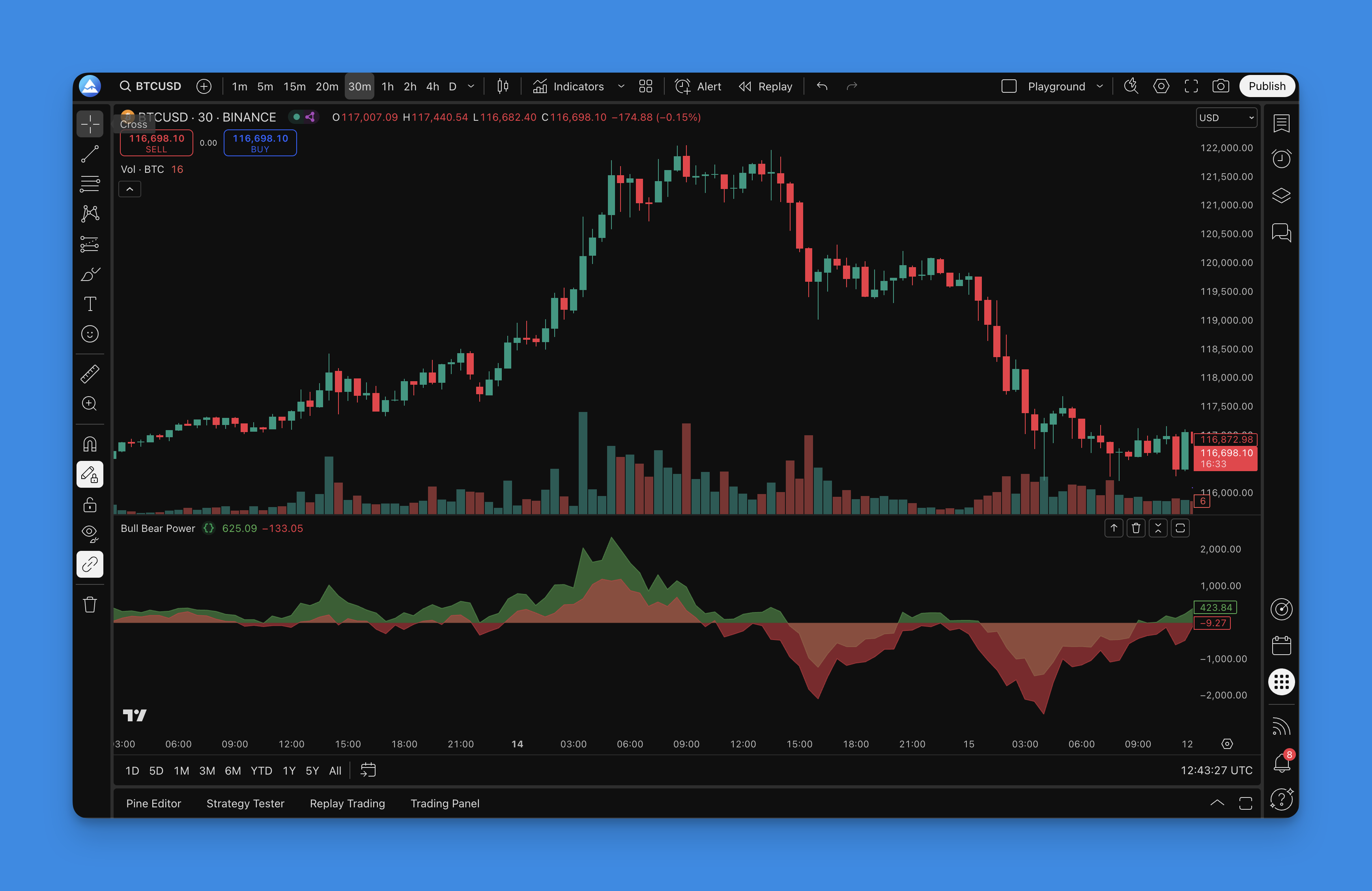Switch to the 15m timeframe
Viewport: 1372px width, 891px height.
click(295, 86)
